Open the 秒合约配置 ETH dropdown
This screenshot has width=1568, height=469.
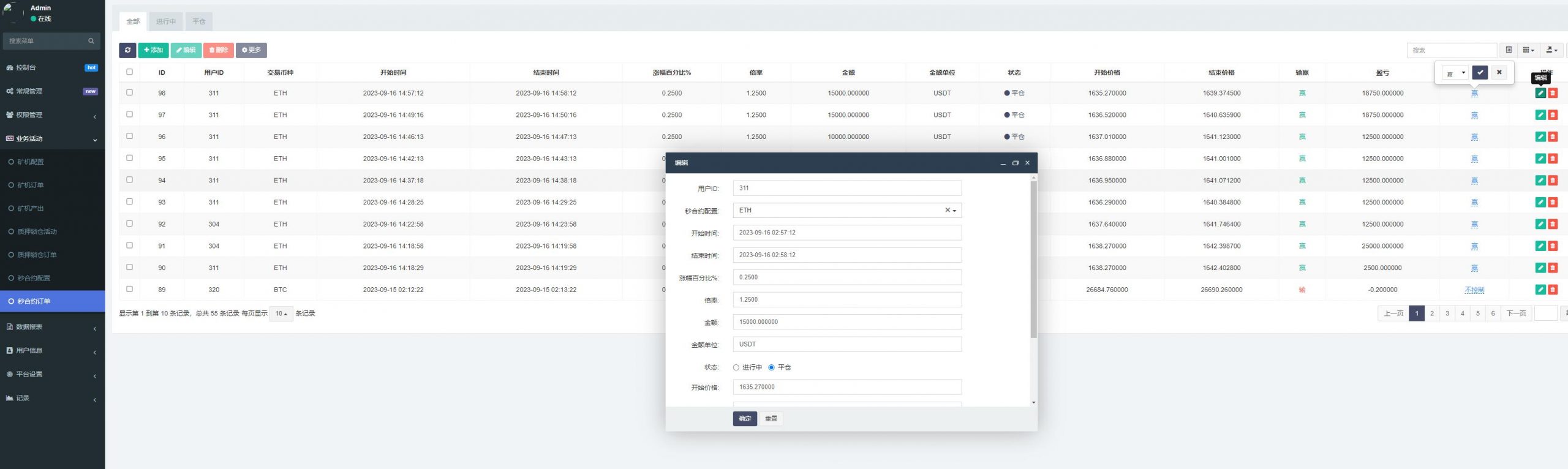coord(847,211)
